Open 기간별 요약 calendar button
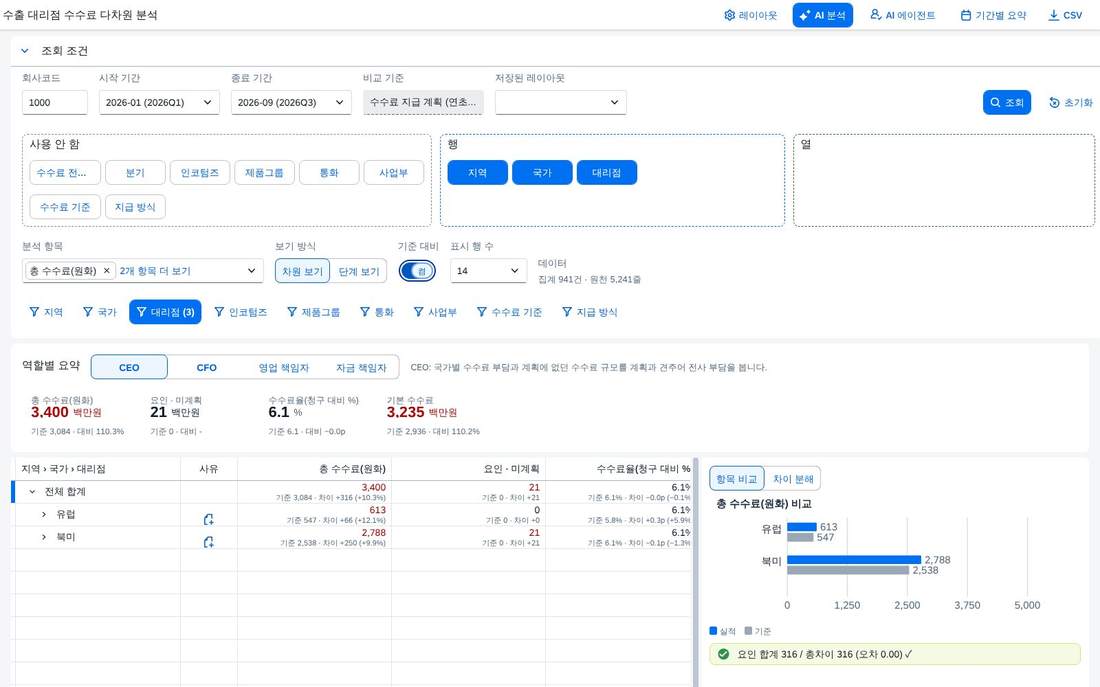Screen dimensions: 1100x687 [993, 15]
